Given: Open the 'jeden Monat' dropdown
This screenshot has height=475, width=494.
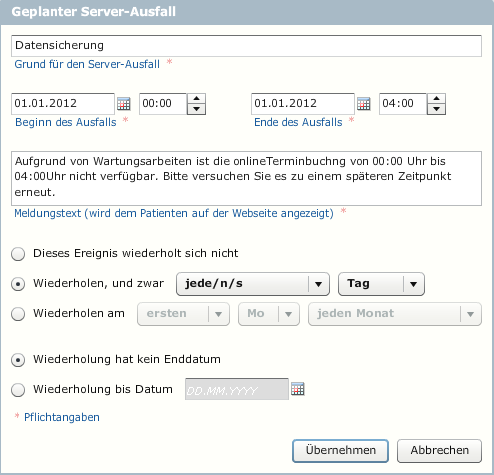Looking at the screenshot, I should 395,314.
